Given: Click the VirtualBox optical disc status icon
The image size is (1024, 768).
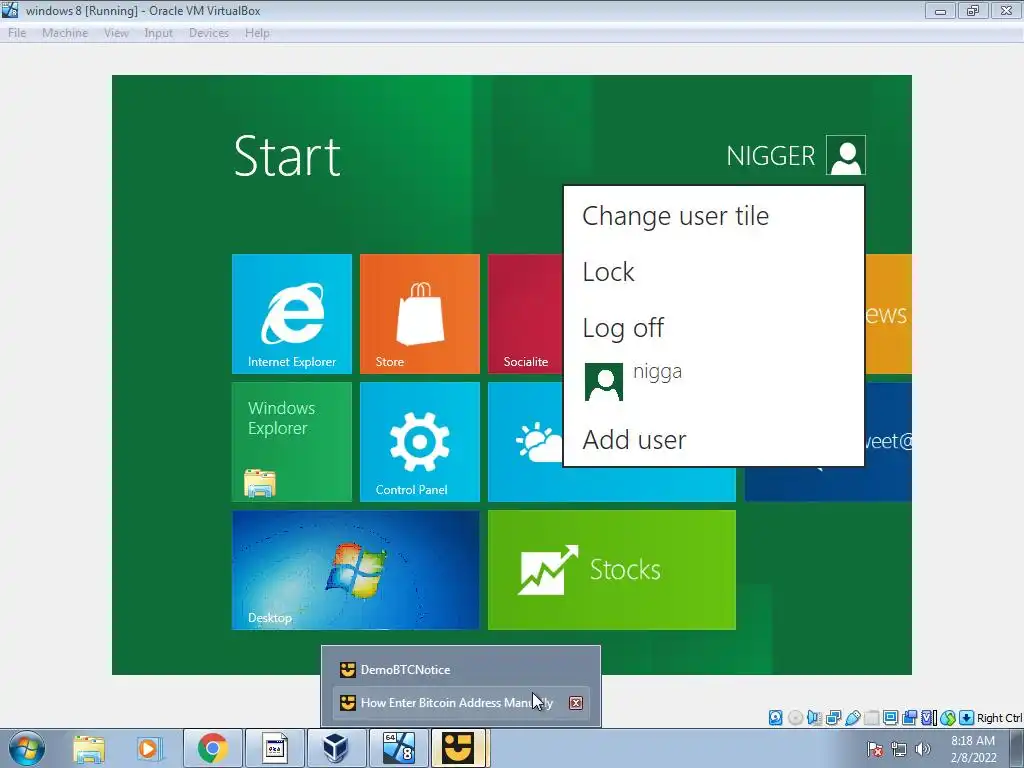Looking at the screenshot, I should [795, 718].
